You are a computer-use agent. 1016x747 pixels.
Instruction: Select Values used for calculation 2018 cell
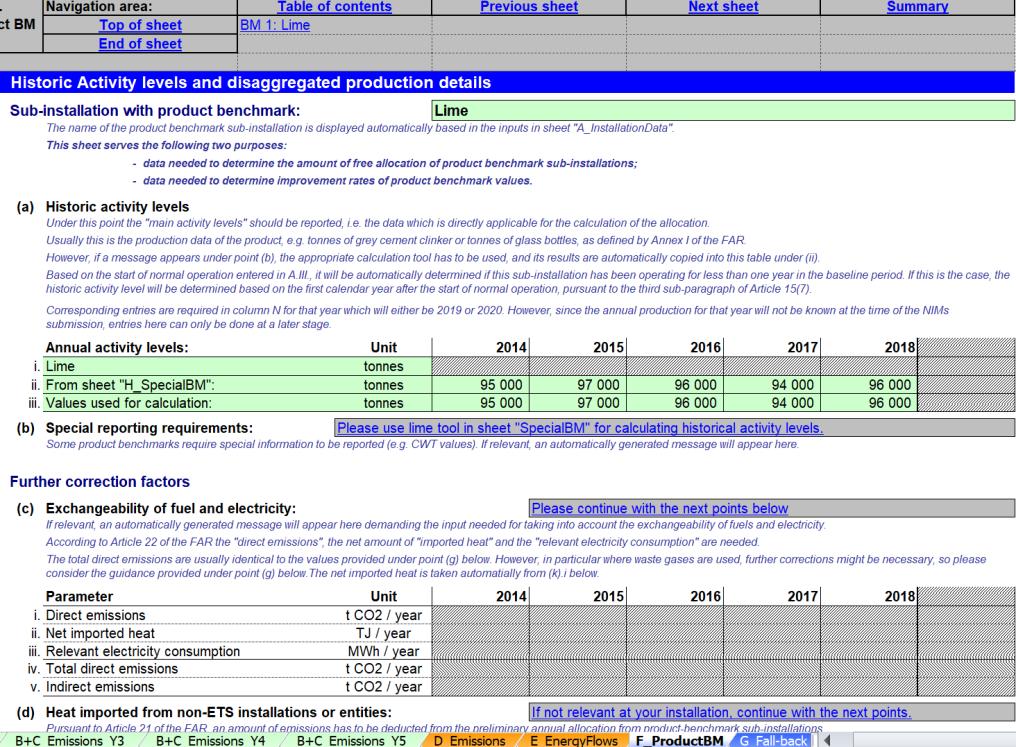click(869, 403)
